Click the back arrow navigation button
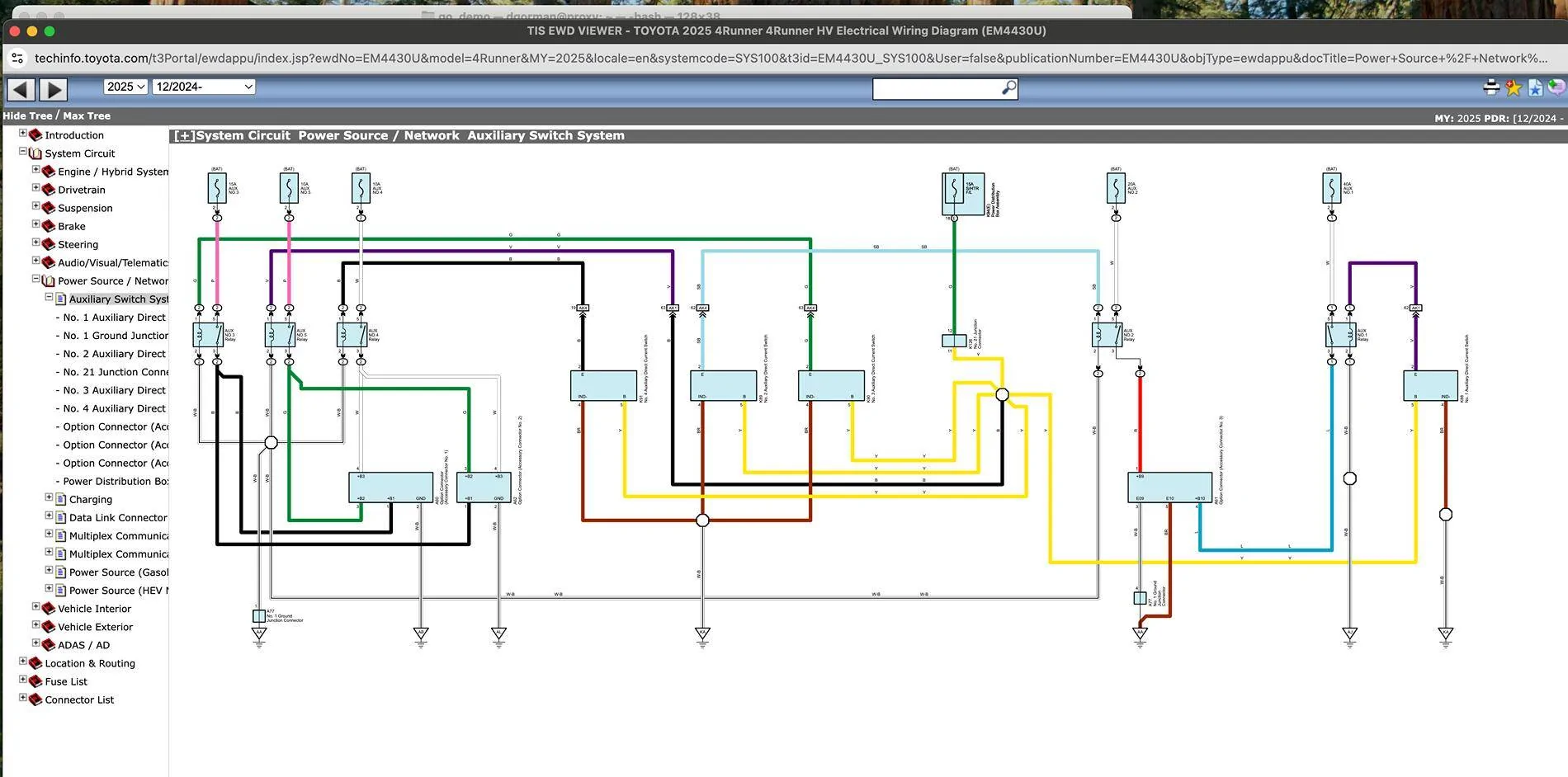Image resolution: width=1568 pixels, height=777 pixels. click(21, 89)
